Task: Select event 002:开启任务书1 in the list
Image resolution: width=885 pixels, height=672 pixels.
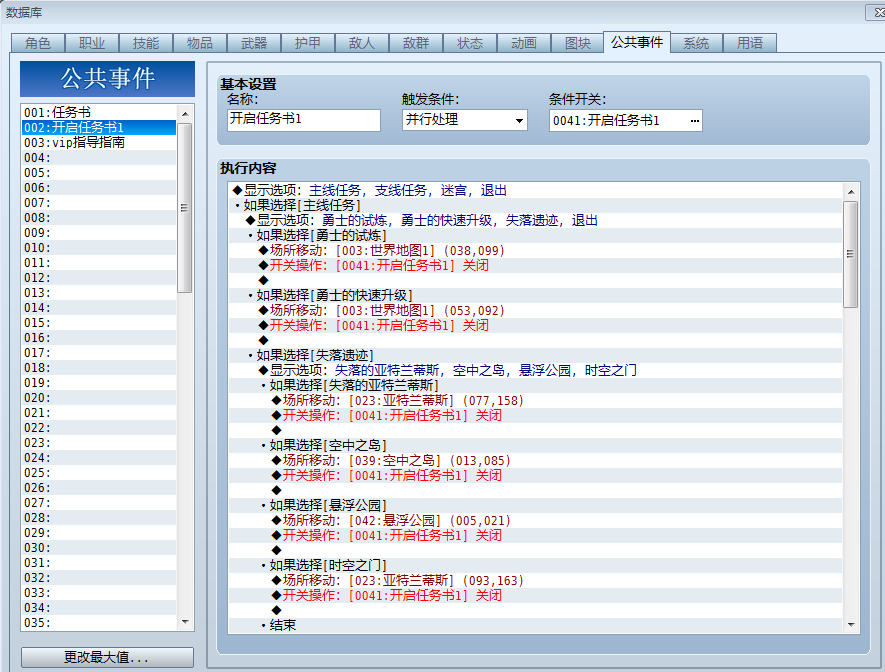Action: [x=99, y=128]
